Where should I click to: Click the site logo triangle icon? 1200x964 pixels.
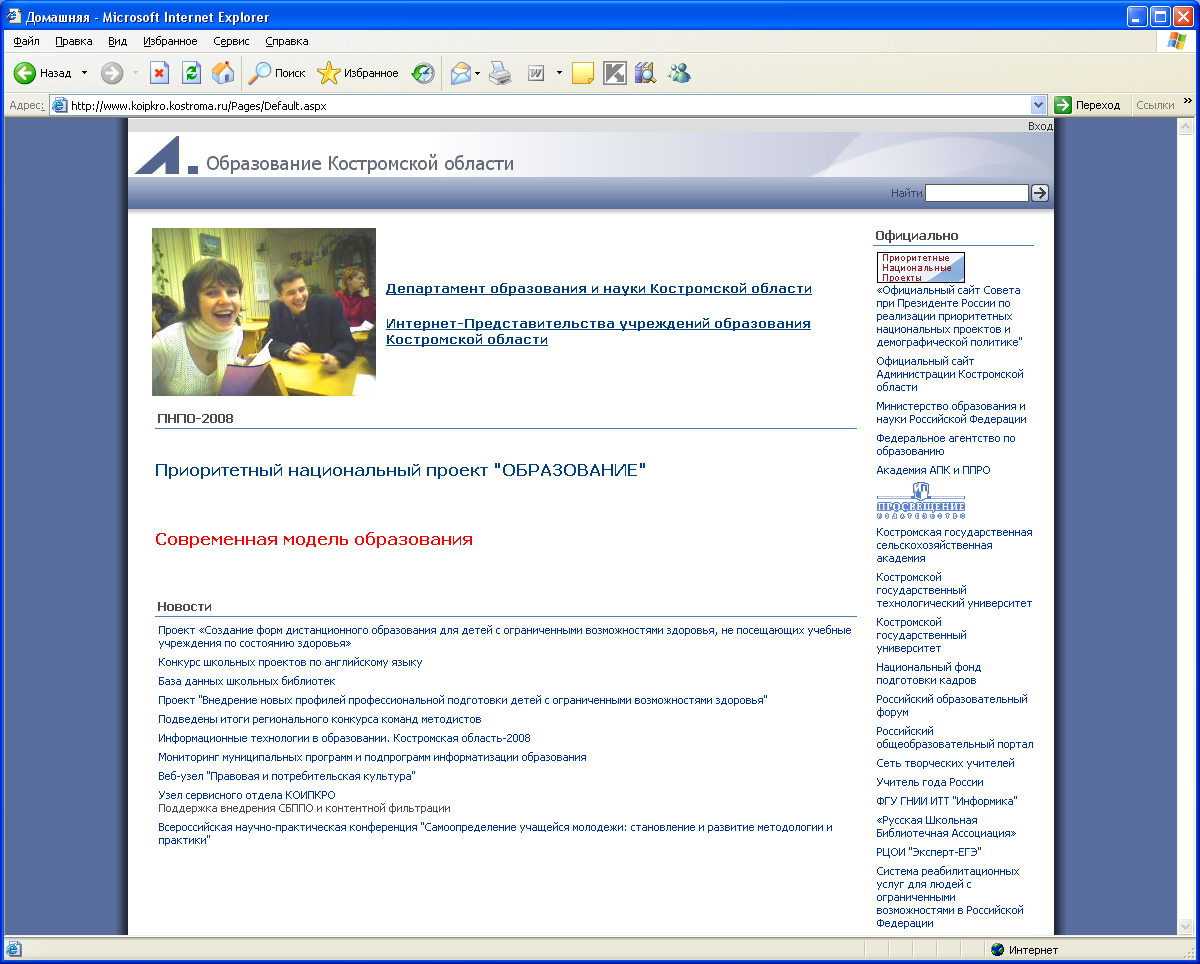tap(167, 156)
